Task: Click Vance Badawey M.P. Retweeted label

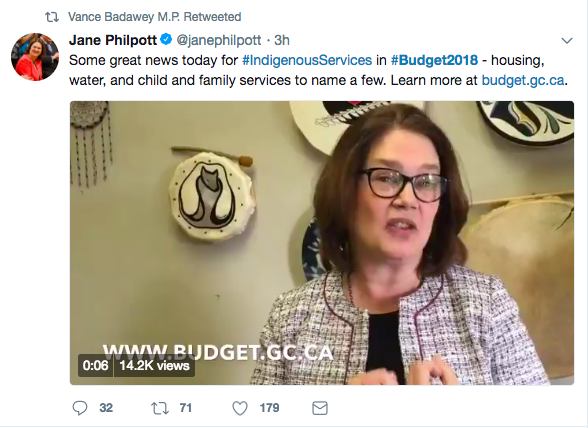Action: [154, 17]
